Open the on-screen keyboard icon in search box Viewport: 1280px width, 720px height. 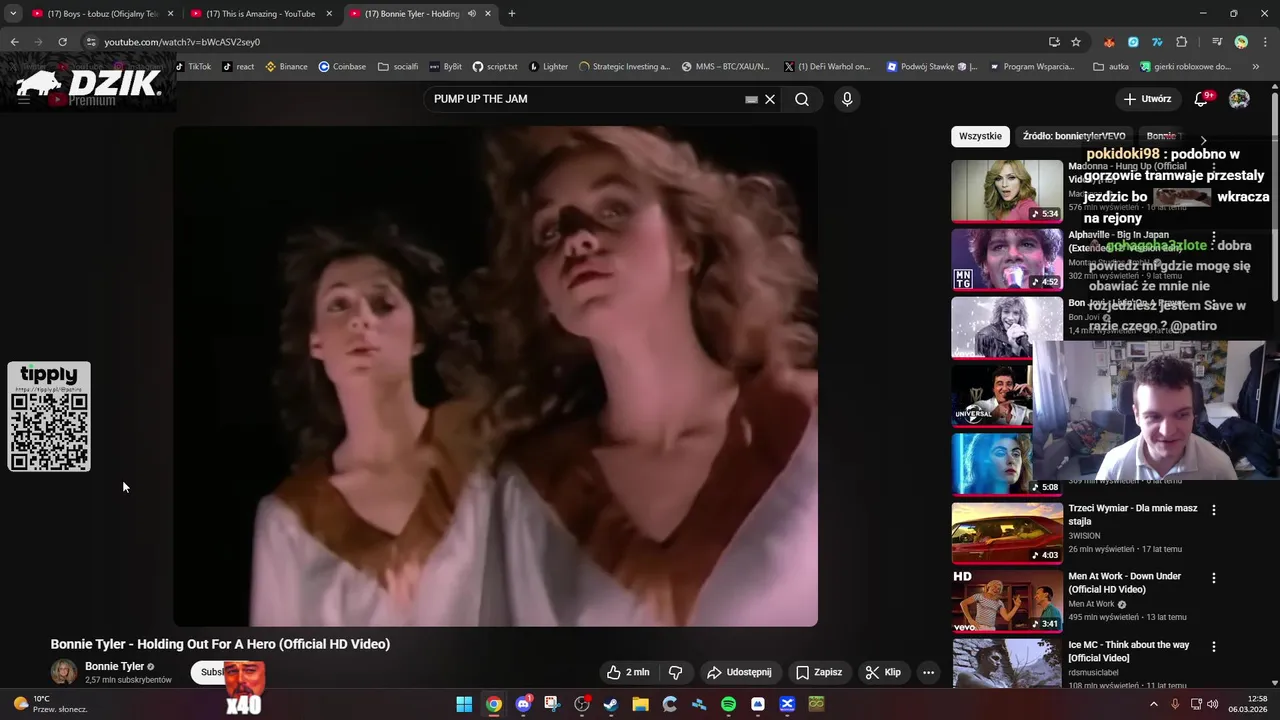click(x=751, y=99)
